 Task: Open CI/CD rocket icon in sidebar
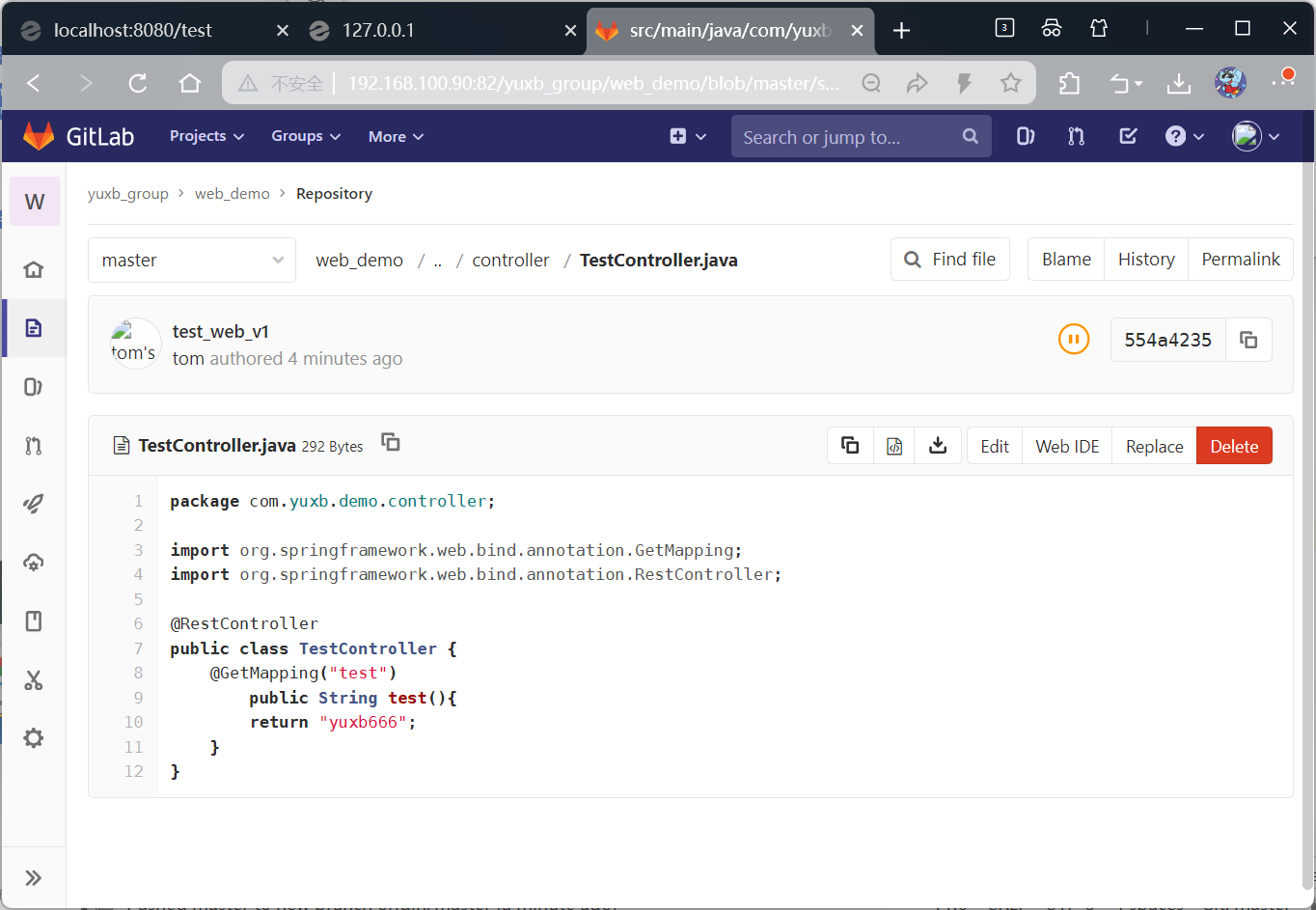tap(34, 504)
